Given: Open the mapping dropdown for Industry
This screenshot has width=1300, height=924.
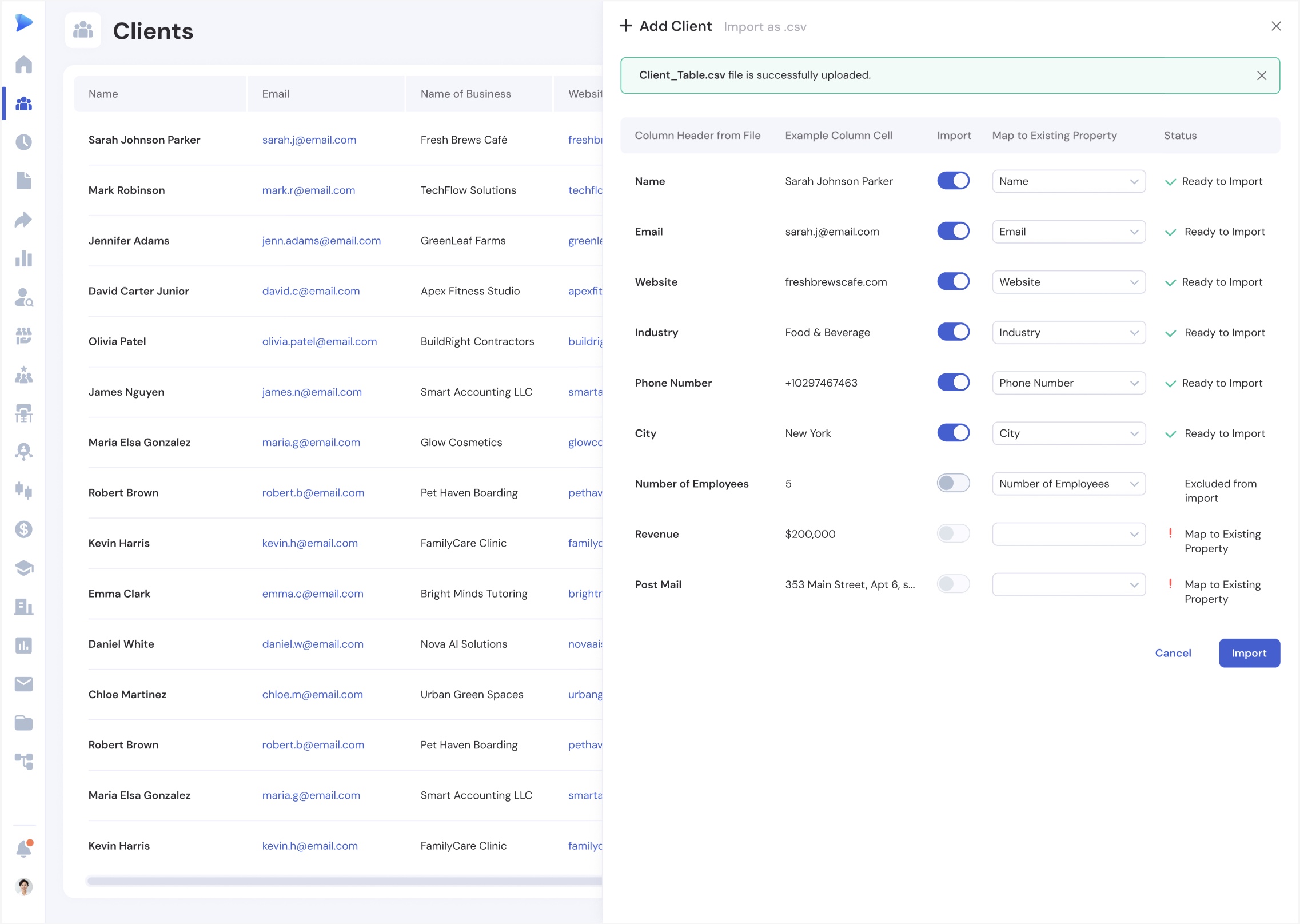Looking at the screenshot, I should coord(1068,332).
